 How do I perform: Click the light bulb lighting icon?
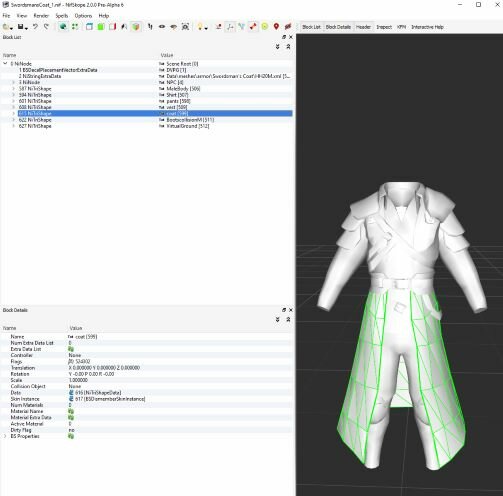coord(200,27)
